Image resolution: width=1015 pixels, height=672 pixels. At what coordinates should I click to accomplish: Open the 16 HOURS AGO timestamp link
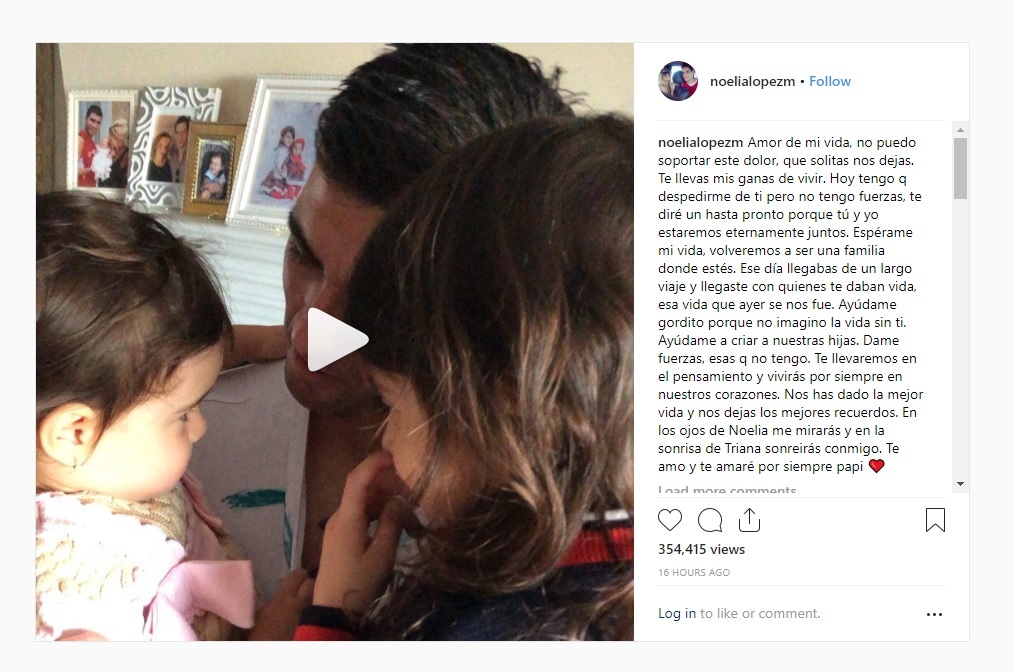(694, 572)
